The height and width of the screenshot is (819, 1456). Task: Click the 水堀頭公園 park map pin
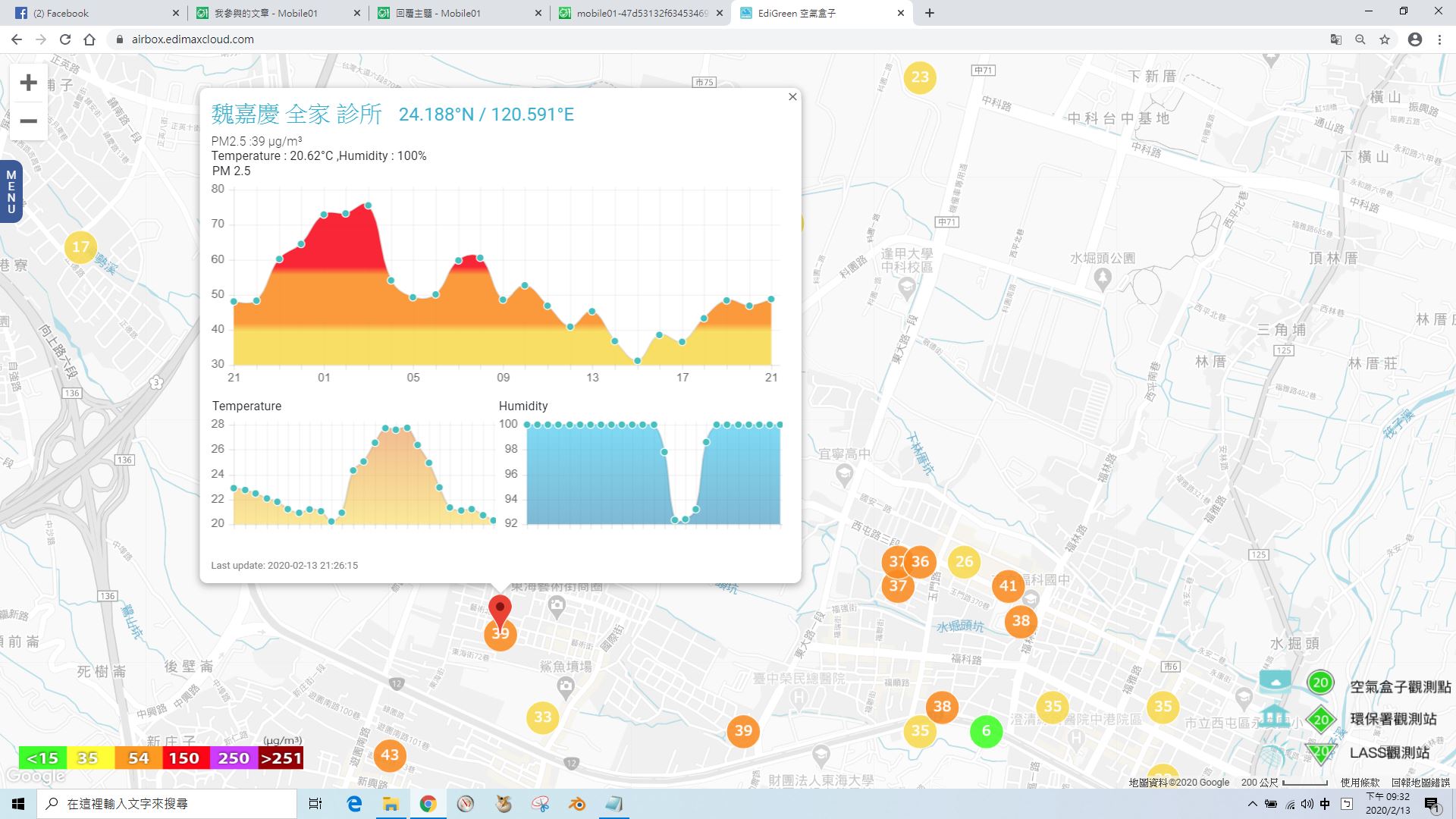[x=1103, y=279]
